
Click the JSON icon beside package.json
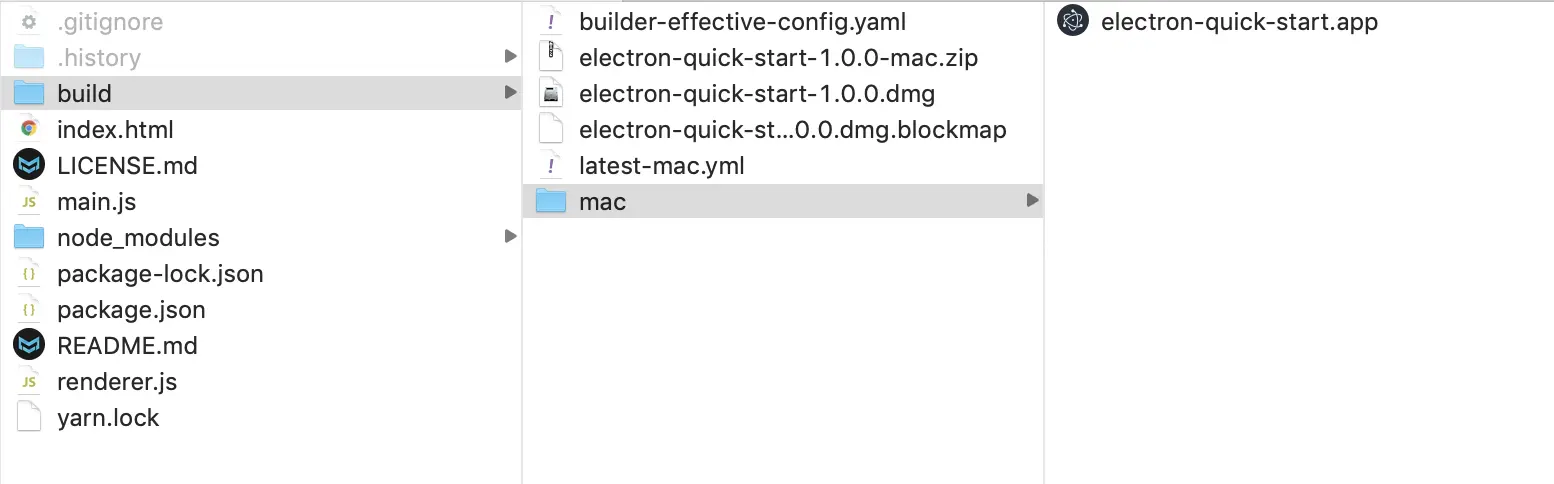pyautogui.click(x=29, y=309)
